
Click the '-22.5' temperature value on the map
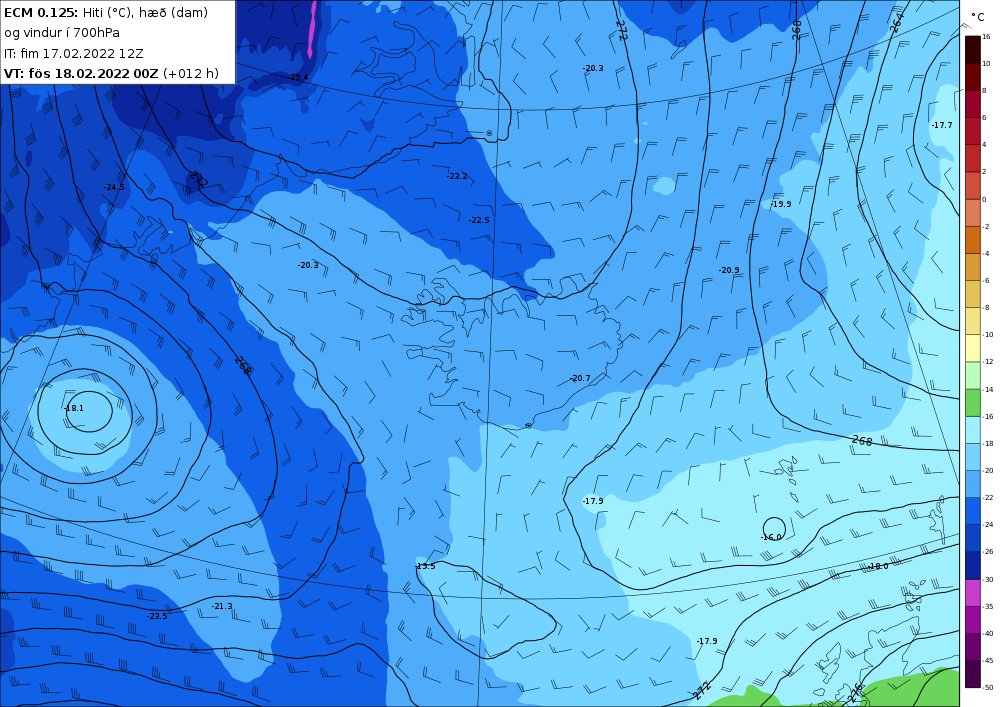tap(479, 221)
